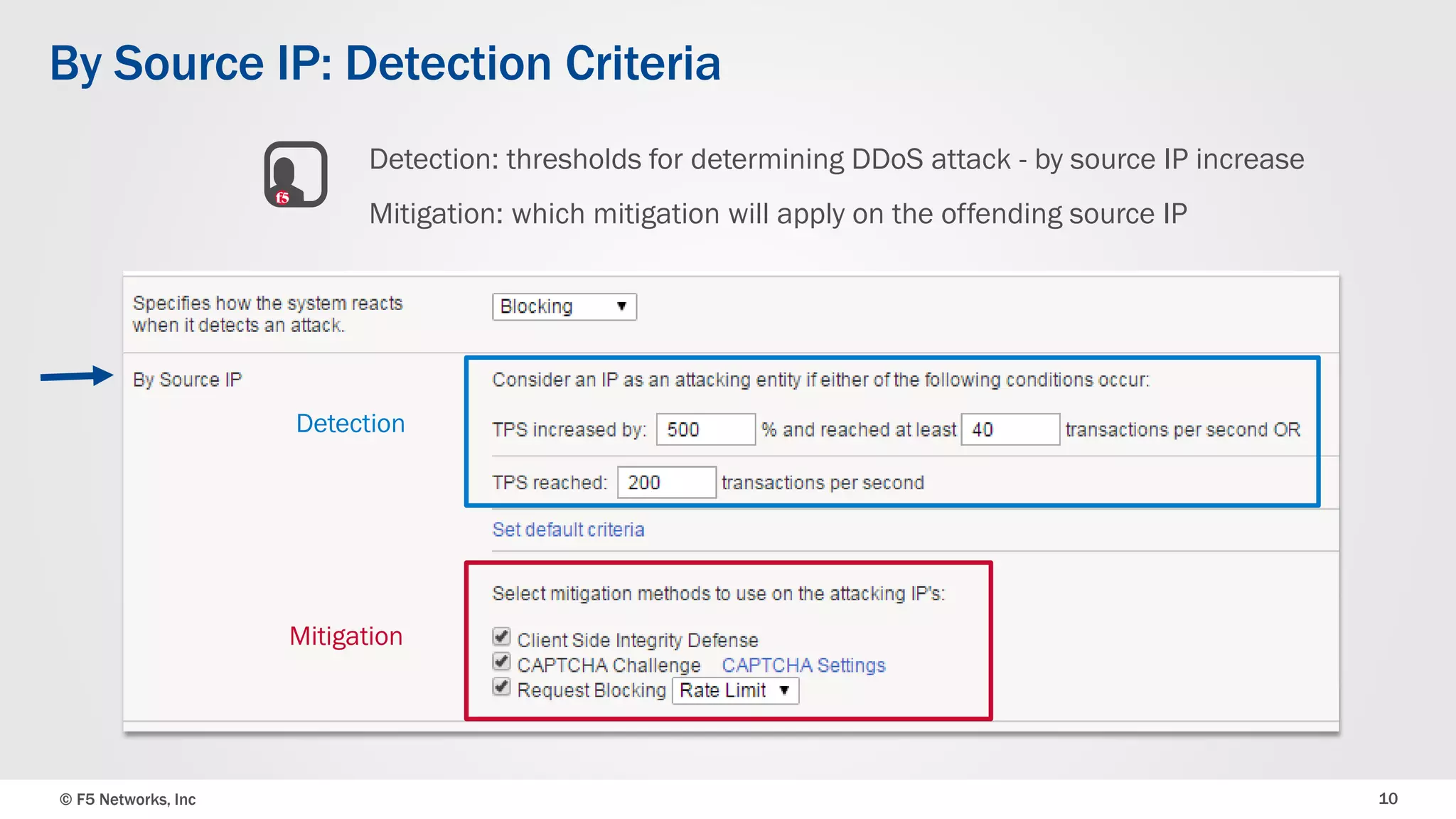Viewport: 1456px width, 819px height.
Task: Click the '© F5 Networks, Inc' footer text
Action: 127,799
